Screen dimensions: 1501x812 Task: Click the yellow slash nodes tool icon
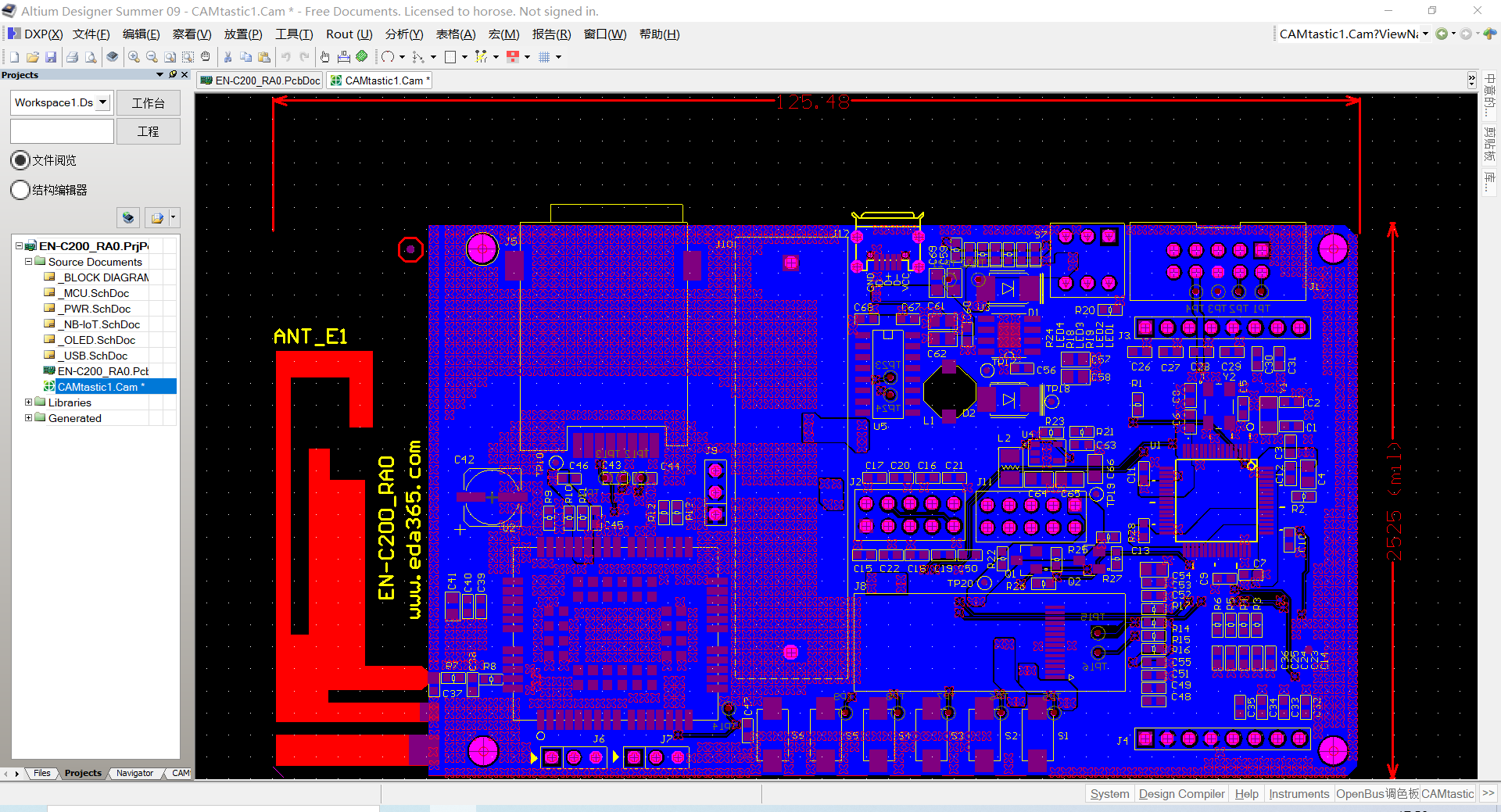tap(481, 57)
